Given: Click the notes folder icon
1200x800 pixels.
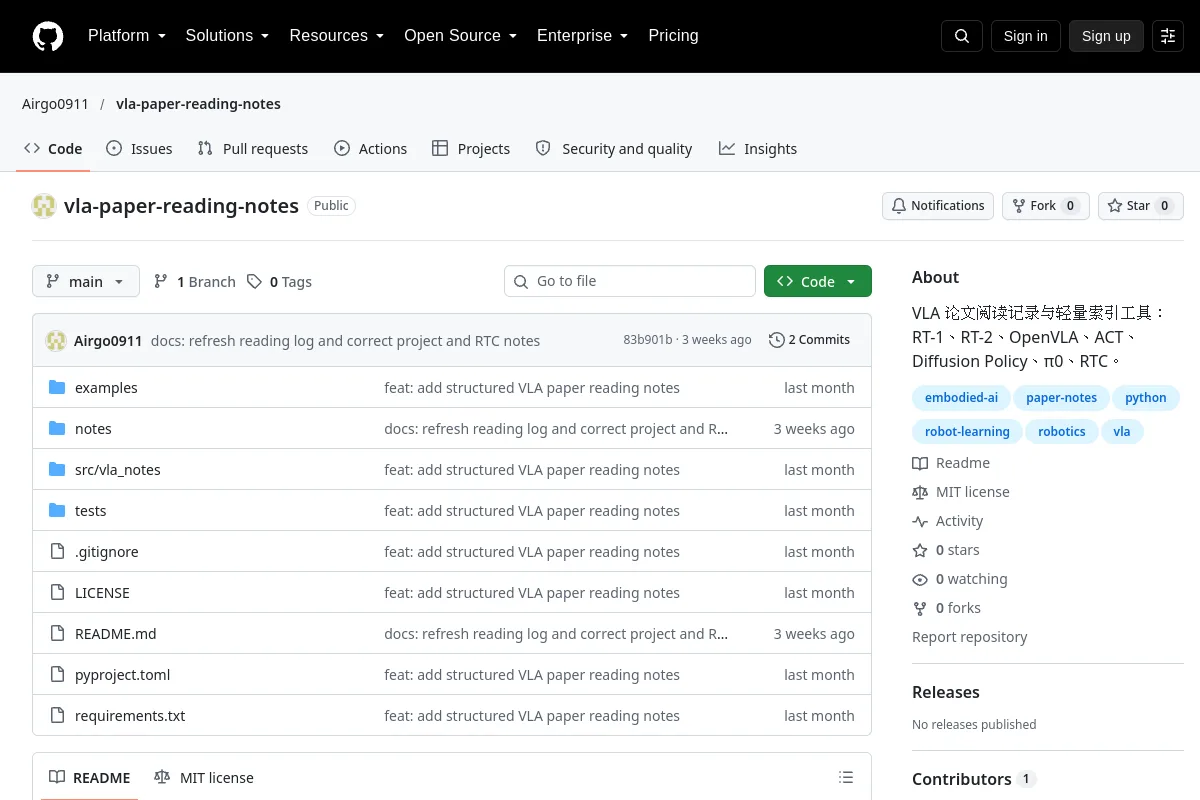Looking at the screenshot, I should pyautogui.click(x=57, y=429).
